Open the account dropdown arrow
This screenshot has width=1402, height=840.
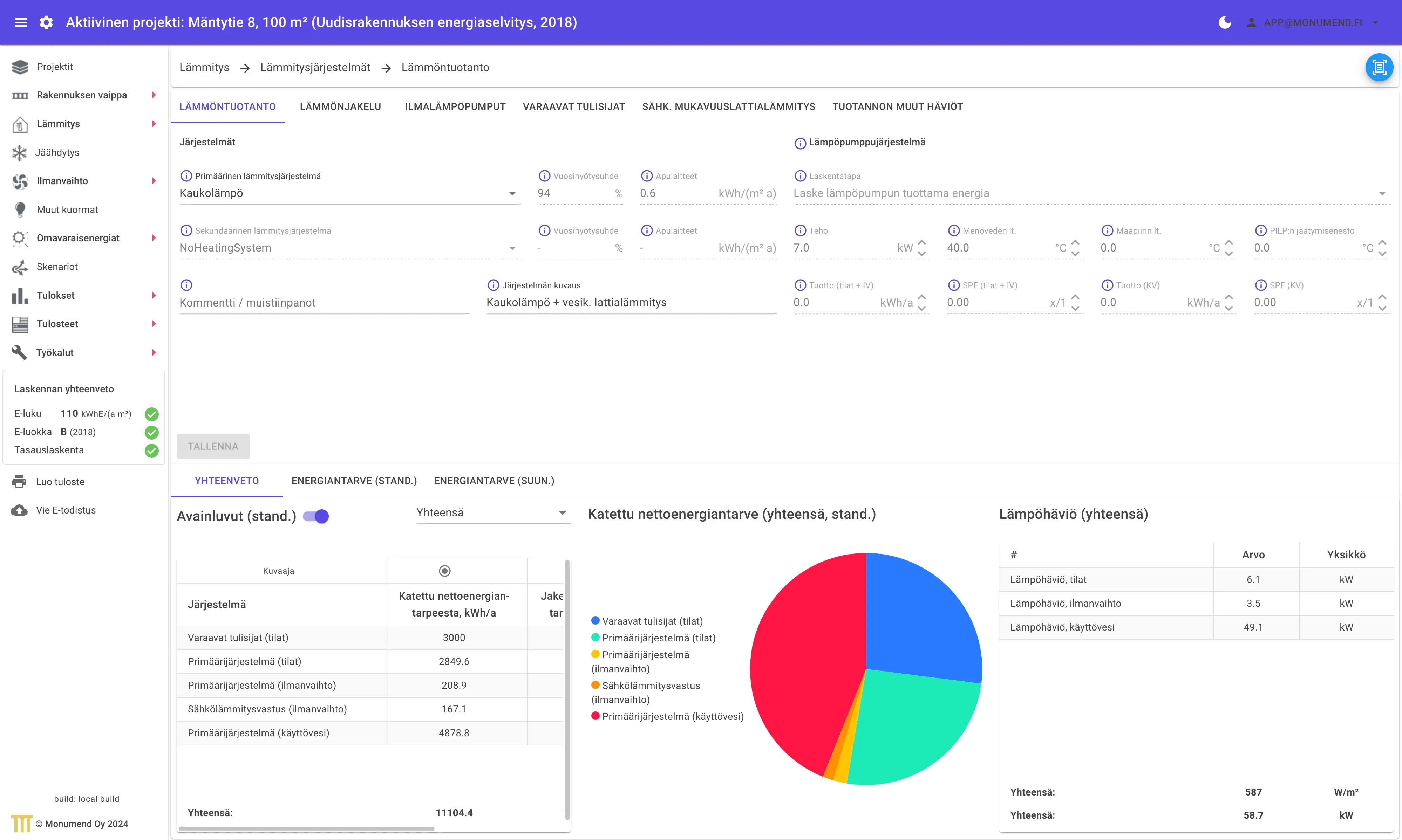coord(1375,23)
